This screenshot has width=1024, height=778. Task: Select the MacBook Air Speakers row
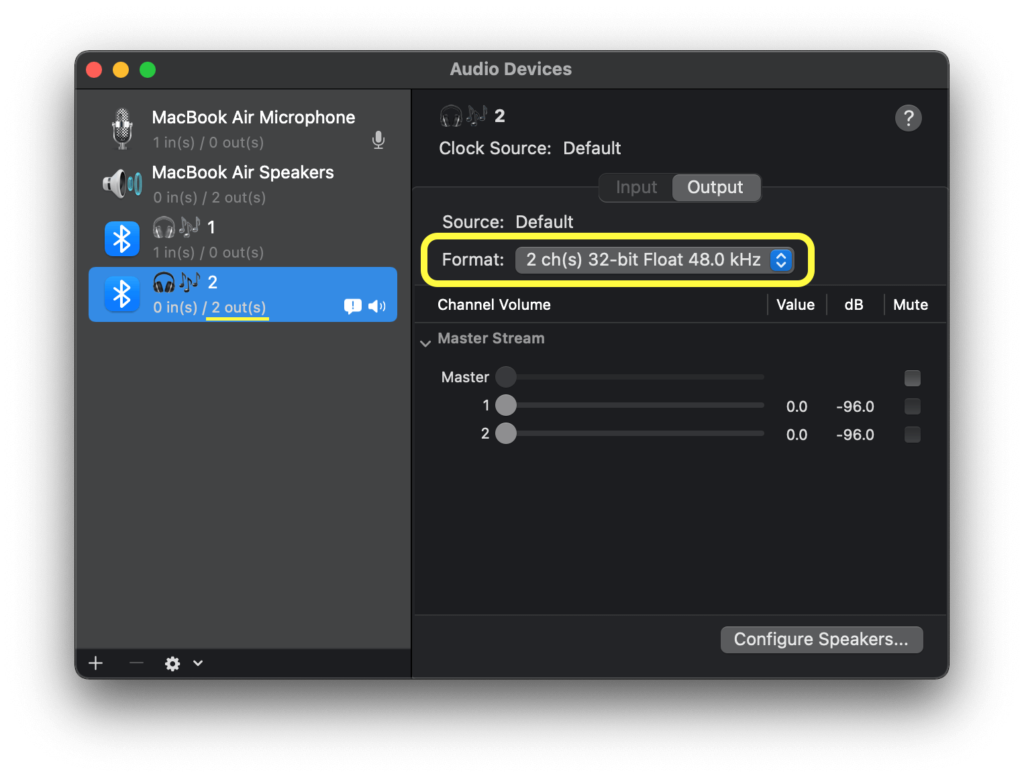tap(243, 184)
